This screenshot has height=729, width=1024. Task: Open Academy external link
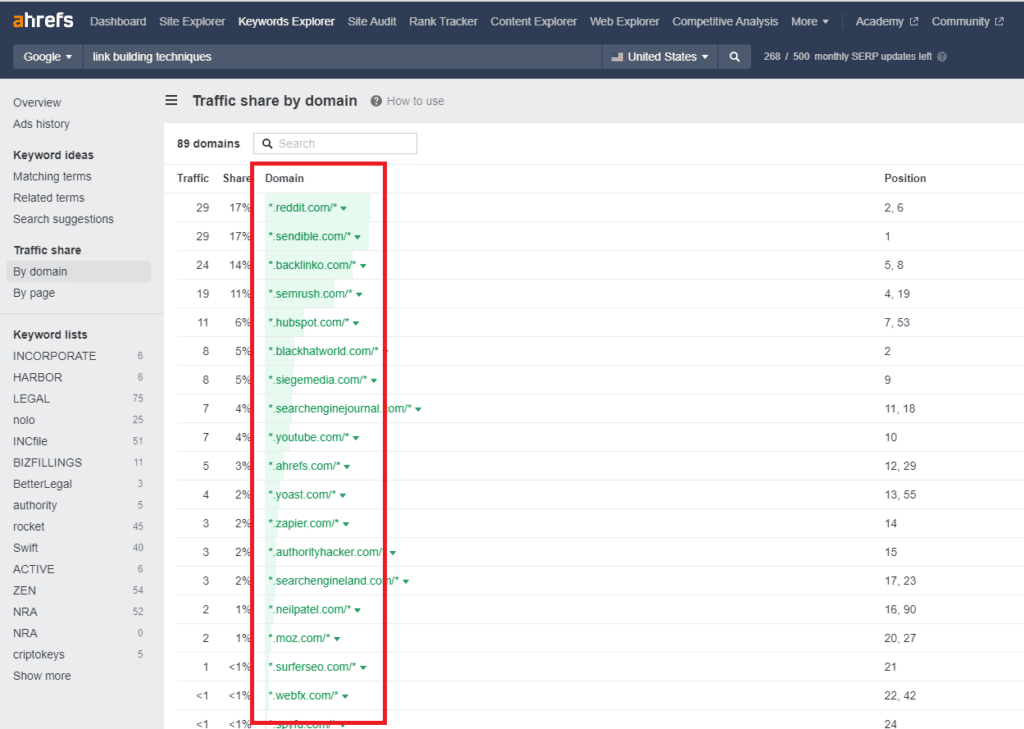pos(887,22)
